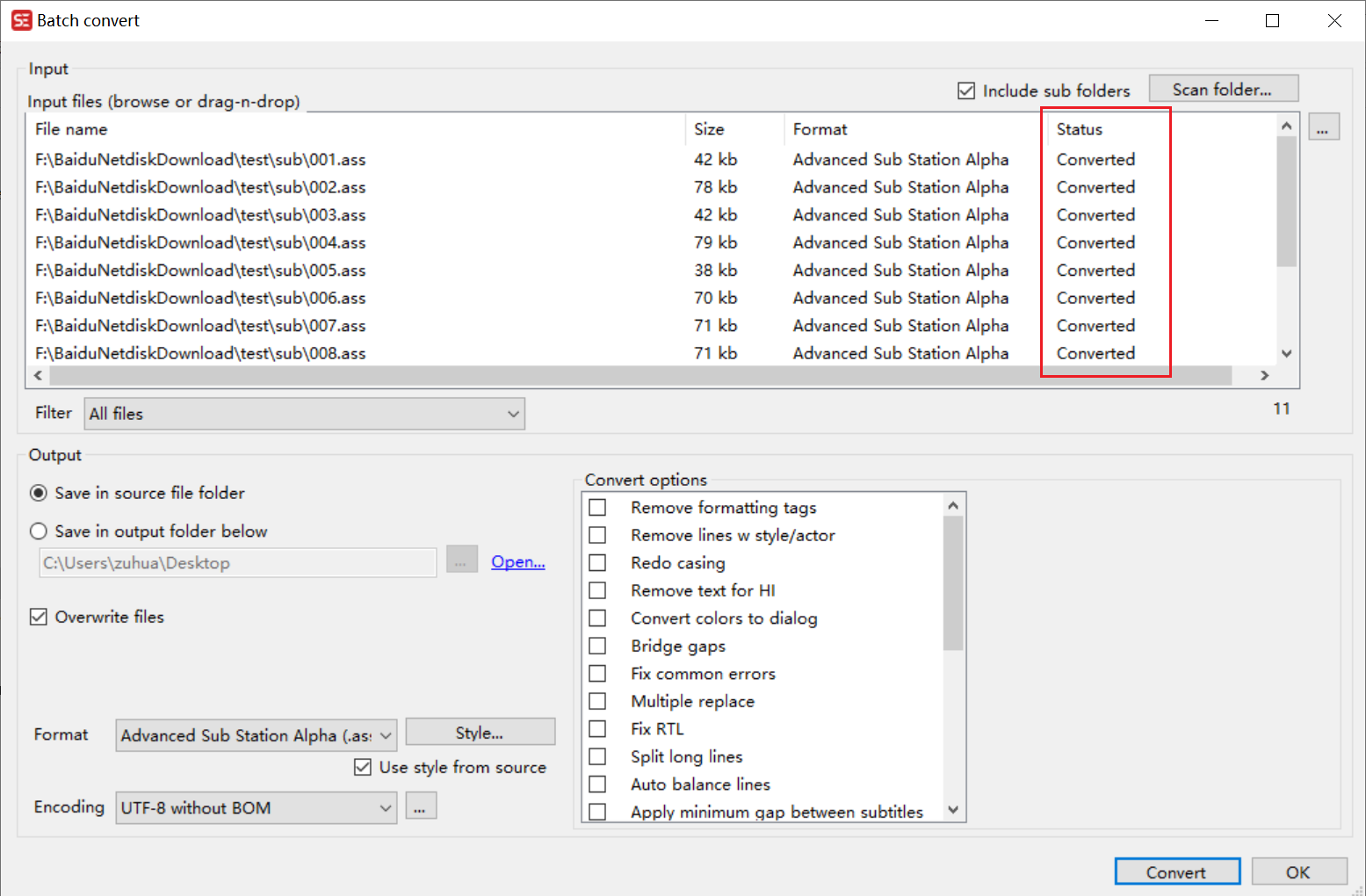Viewport: 1366px width, 896px height.
Task: Click browse button above the file list scrollbar
Action: pyautogui.click(x=1324, y=126)
